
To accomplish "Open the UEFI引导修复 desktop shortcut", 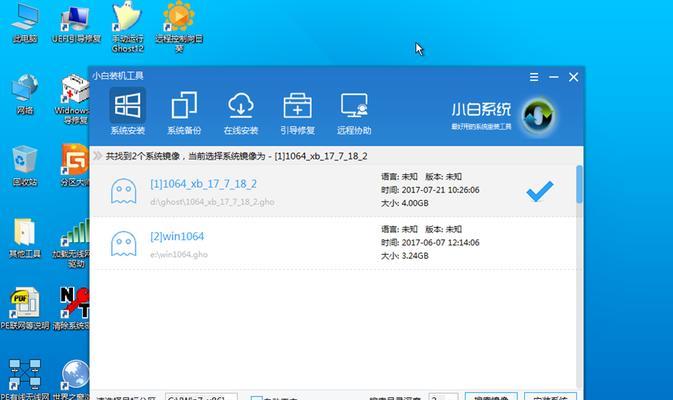I will point(76,24).
